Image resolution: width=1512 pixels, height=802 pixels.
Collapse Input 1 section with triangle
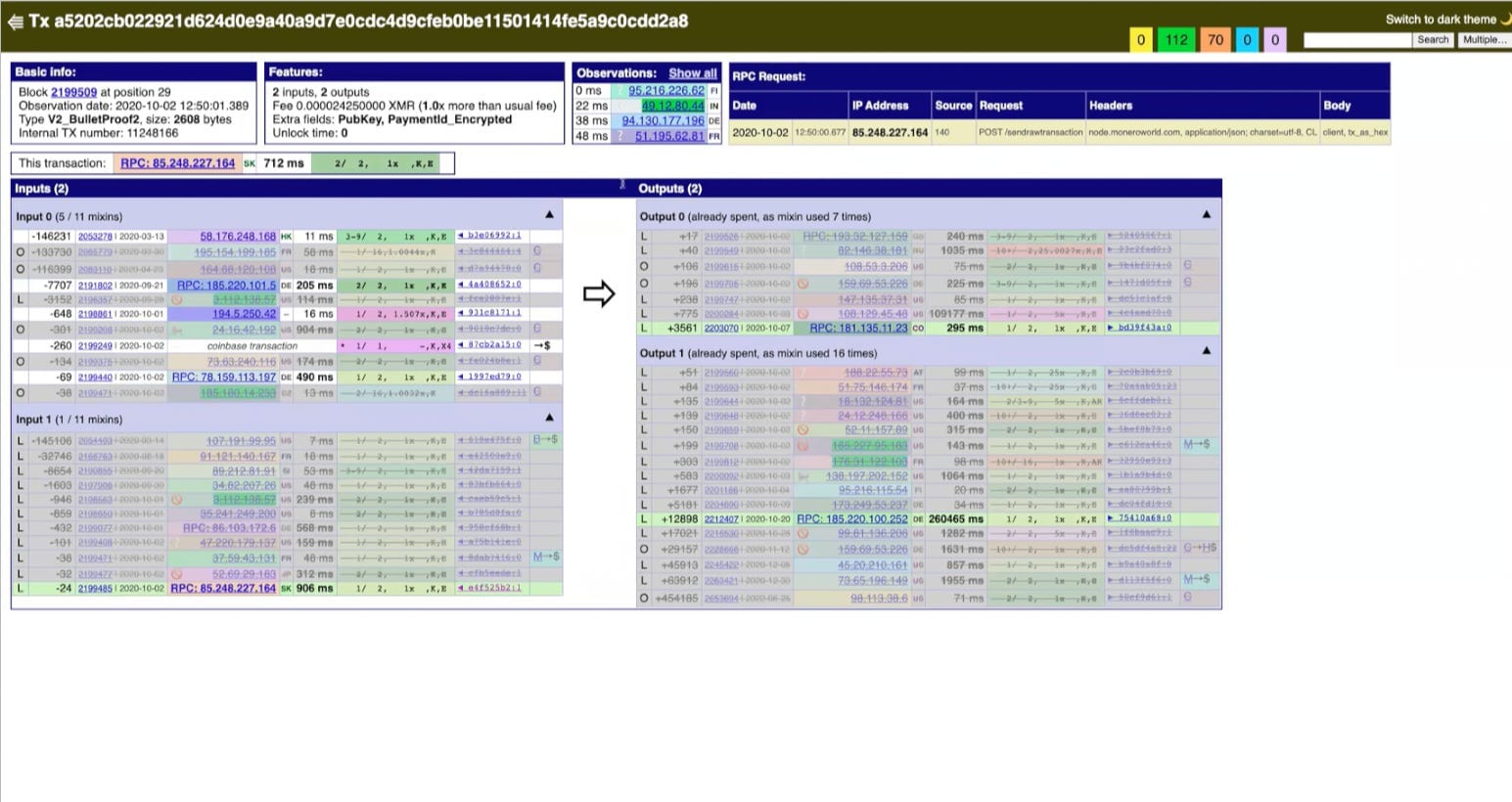tap(549, 418)
